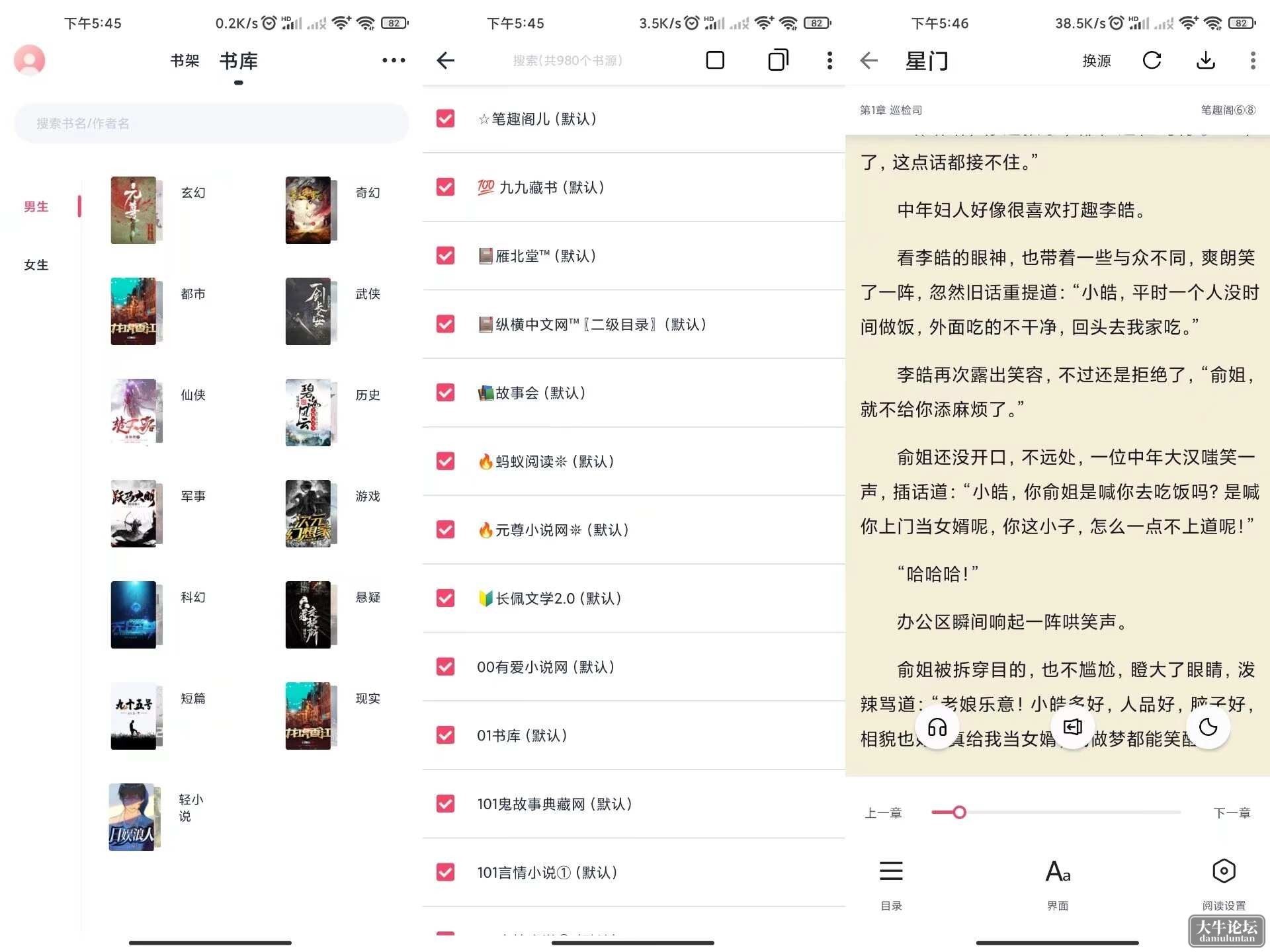
Task: Tap the floating page icon with left arrow
Action: 1072,727
